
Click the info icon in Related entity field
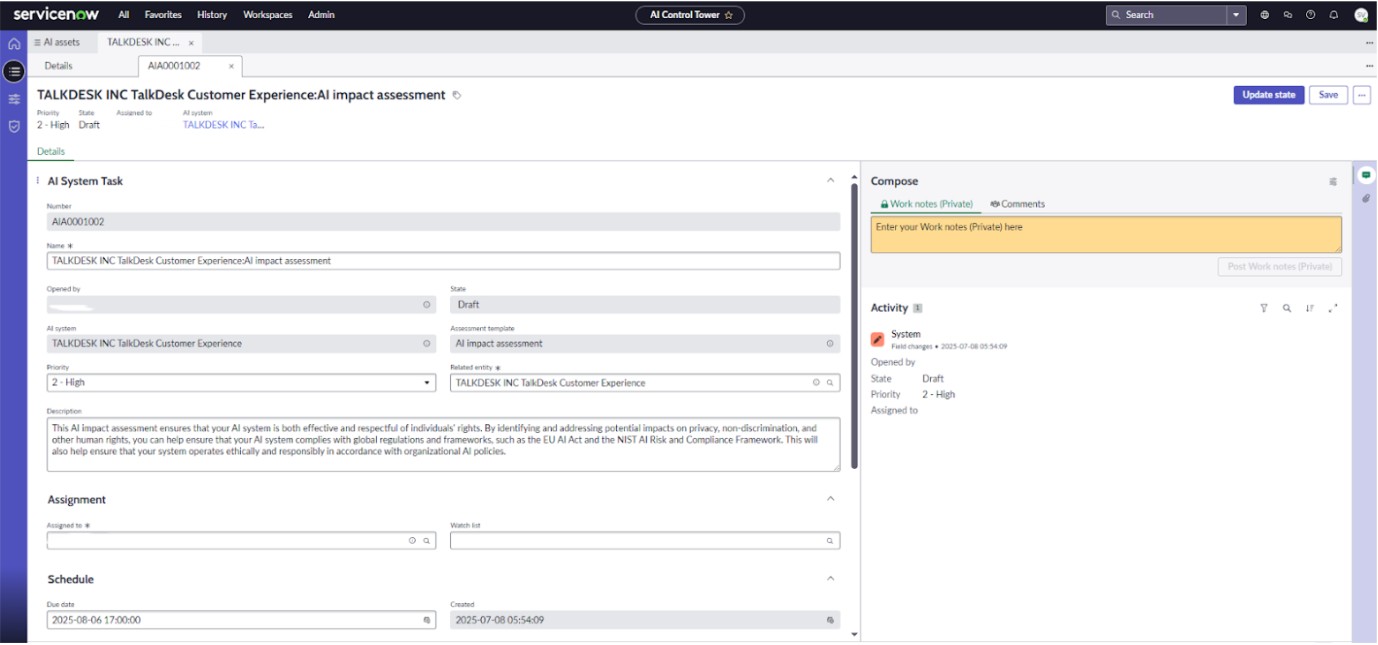[816, 383]
